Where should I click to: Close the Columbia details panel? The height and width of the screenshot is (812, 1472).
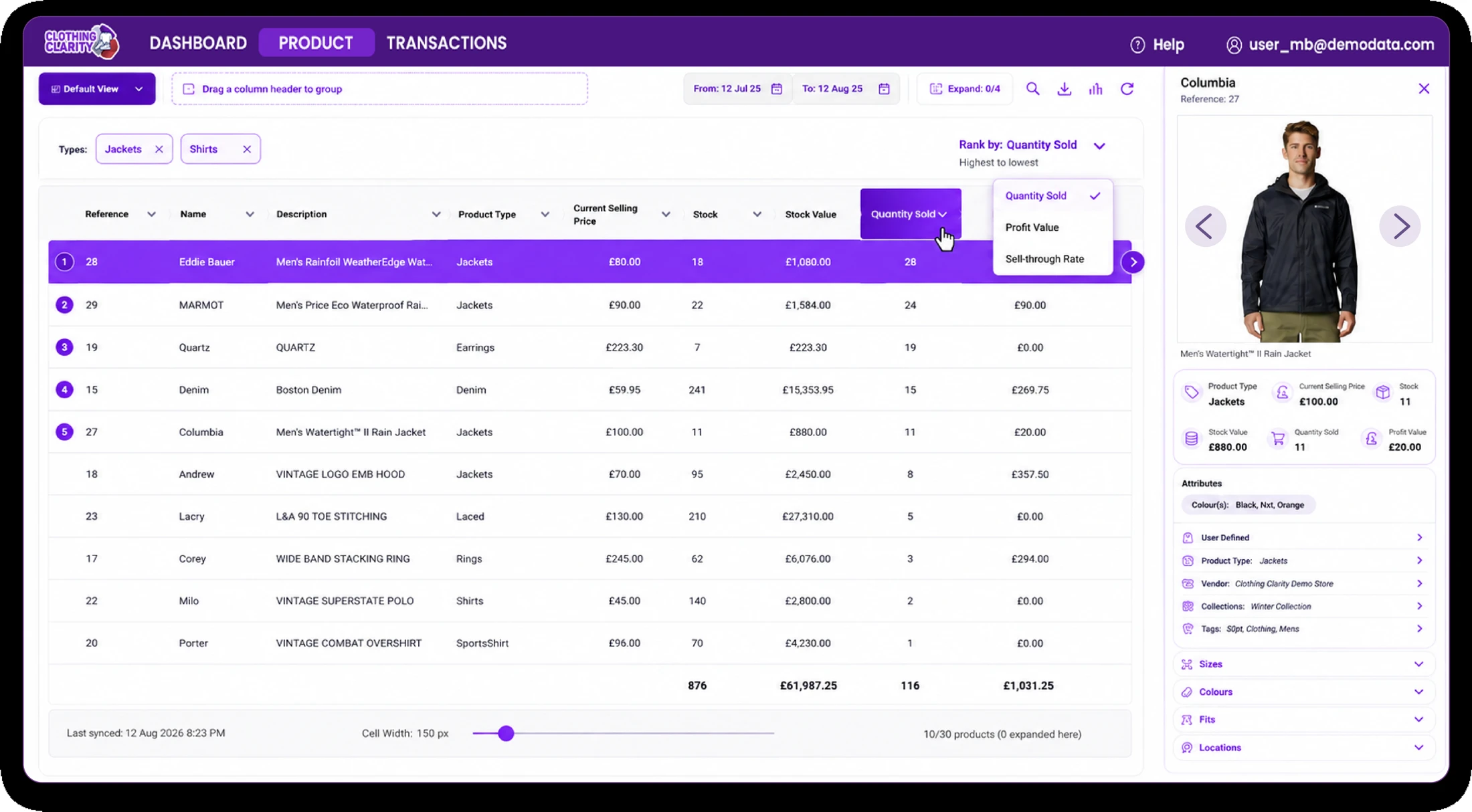[1424, 89]
